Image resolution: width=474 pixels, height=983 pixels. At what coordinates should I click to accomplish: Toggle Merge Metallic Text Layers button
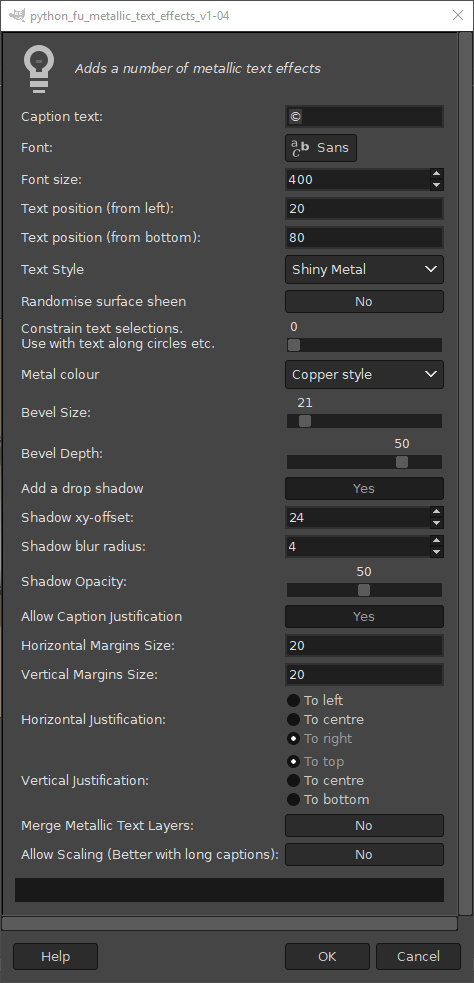tap(364, 826)
